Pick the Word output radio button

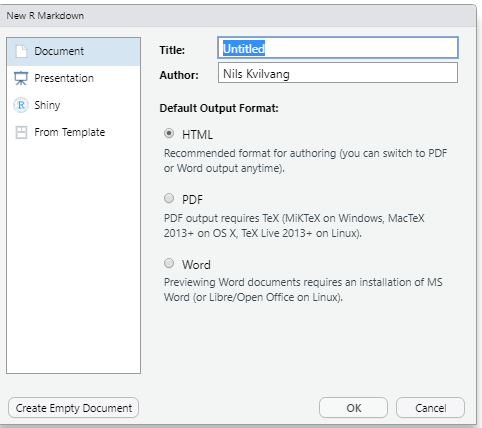[169, 263]
